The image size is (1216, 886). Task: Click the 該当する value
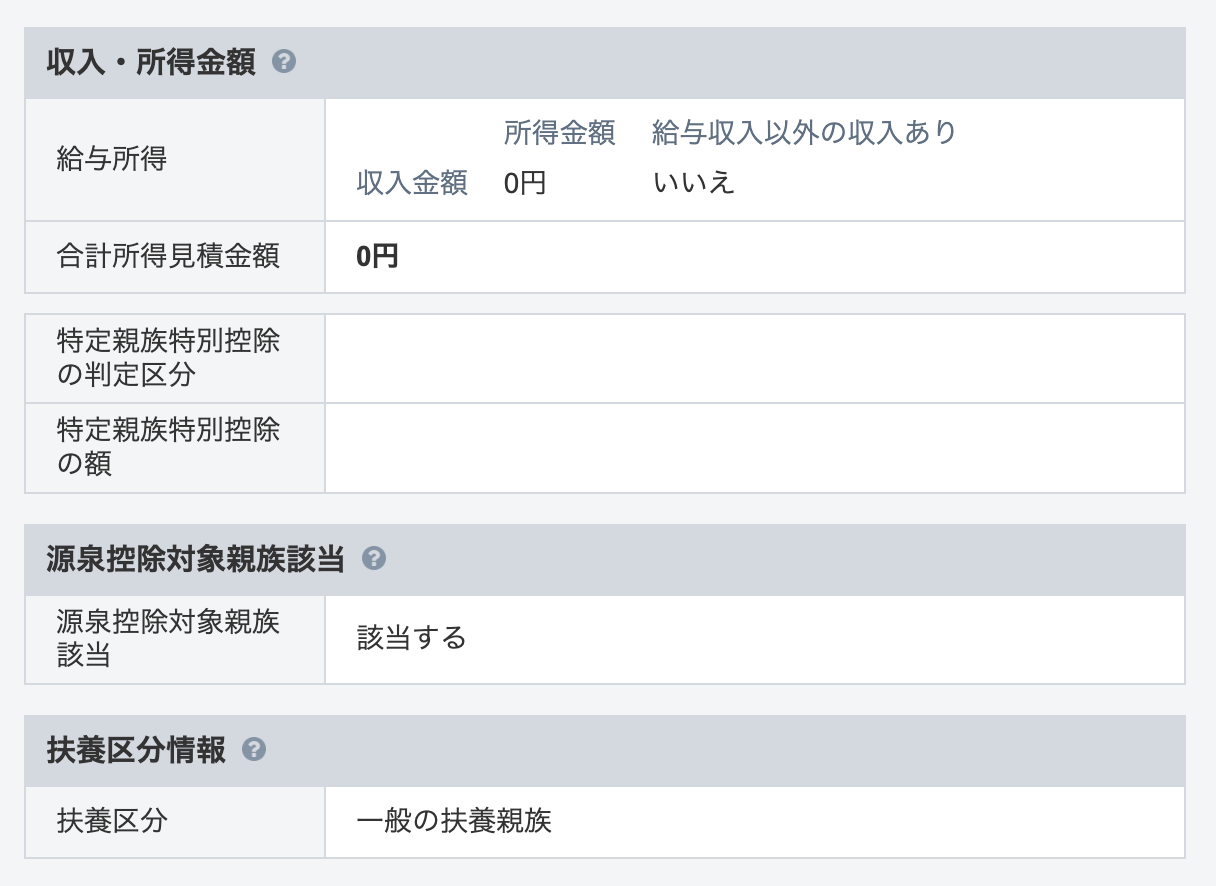(x=412, y=639)
